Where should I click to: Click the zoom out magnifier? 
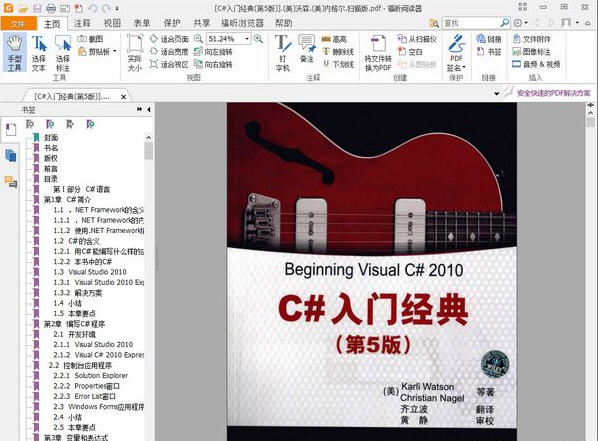pos(198,39)
